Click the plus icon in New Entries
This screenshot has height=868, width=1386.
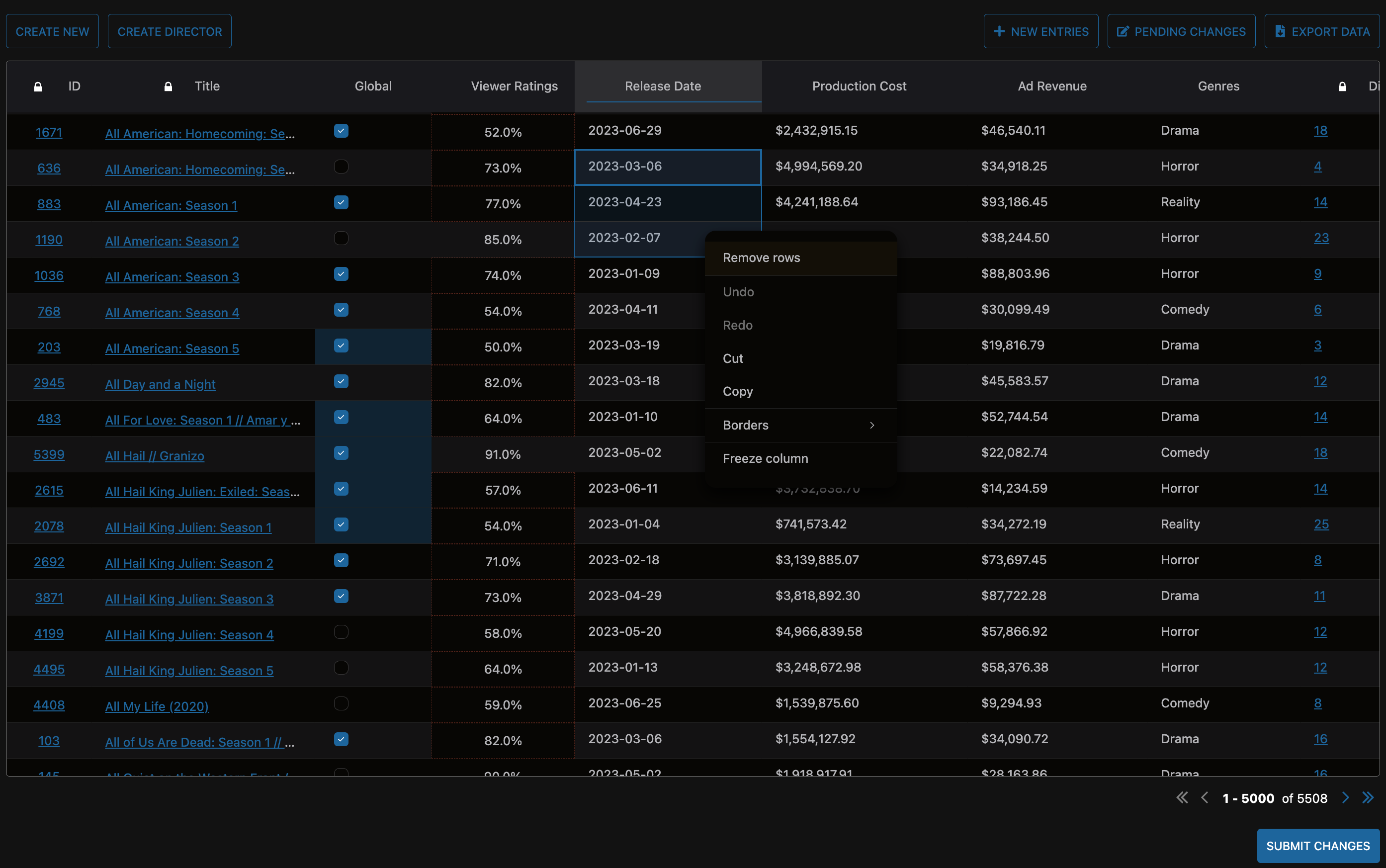click(999, 32)
